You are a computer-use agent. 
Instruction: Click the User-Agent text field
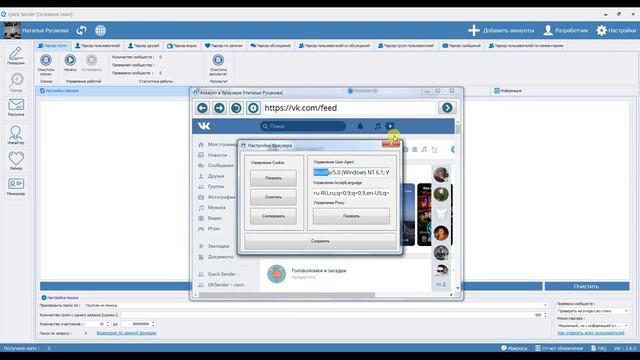(x=351, y=172)
